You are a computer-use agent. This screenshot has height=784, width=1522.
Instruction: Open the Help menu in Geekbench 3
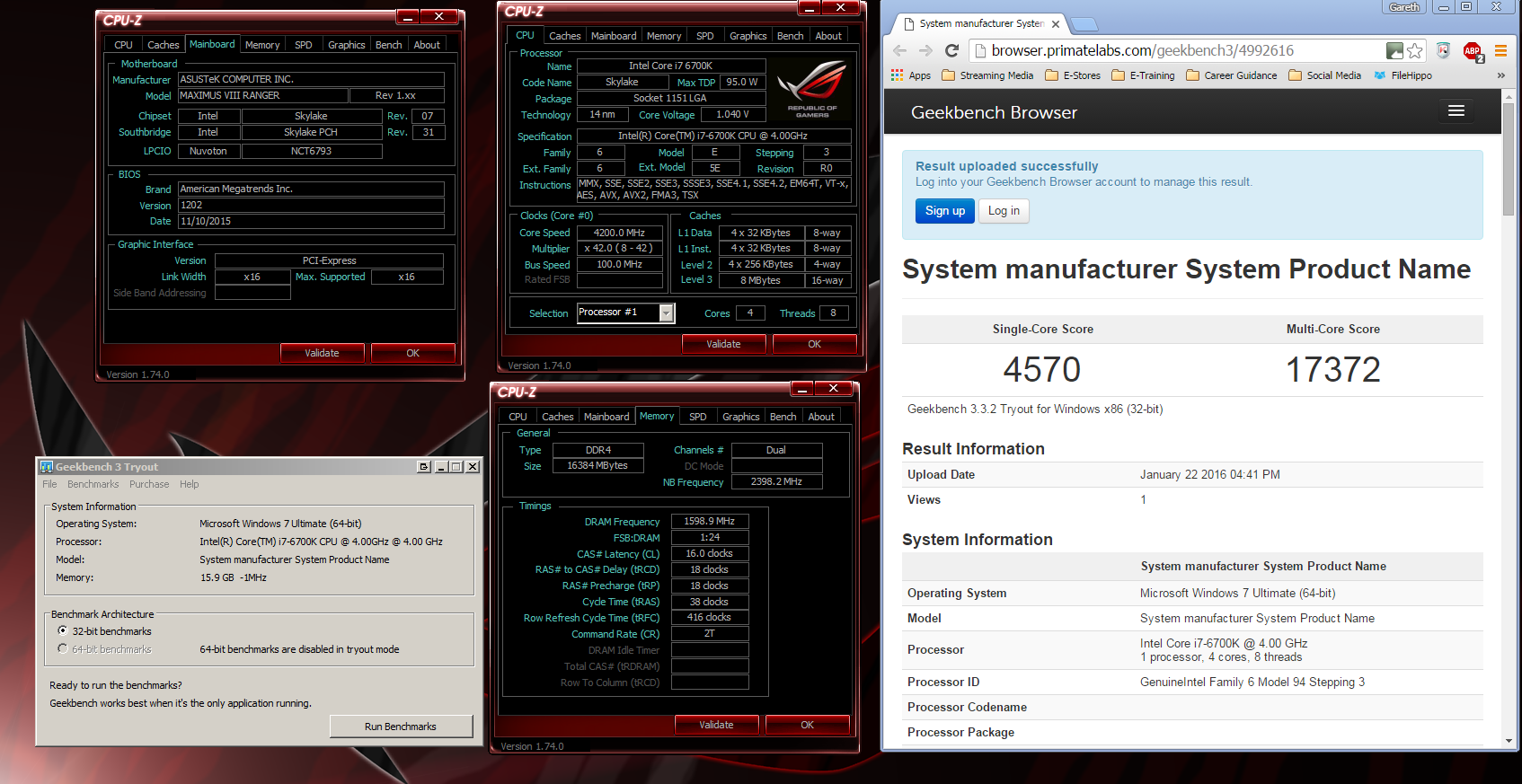coord(189,484)
